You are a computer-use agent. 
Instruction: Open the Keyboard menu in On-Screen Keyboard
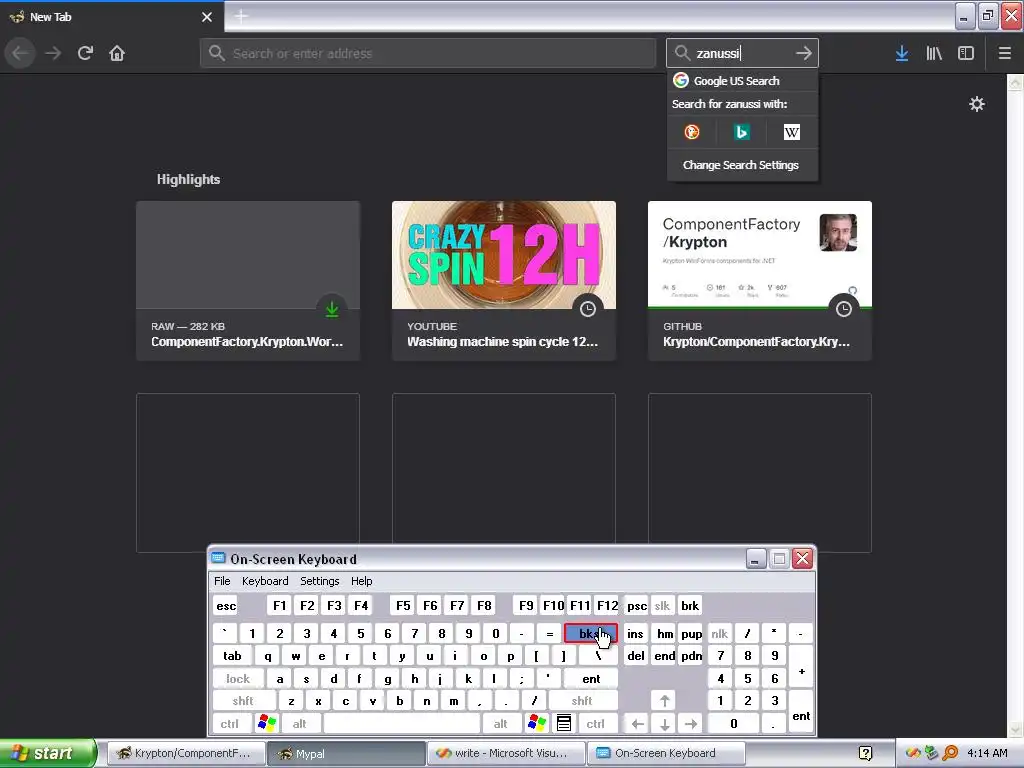tap(264, 581)
